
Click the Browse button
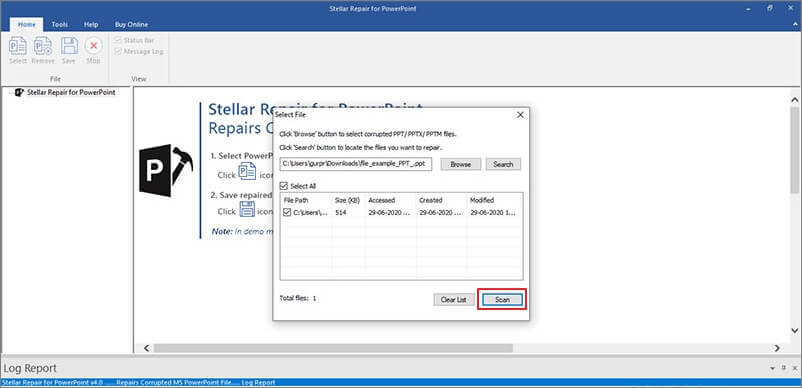click(460, 165)
